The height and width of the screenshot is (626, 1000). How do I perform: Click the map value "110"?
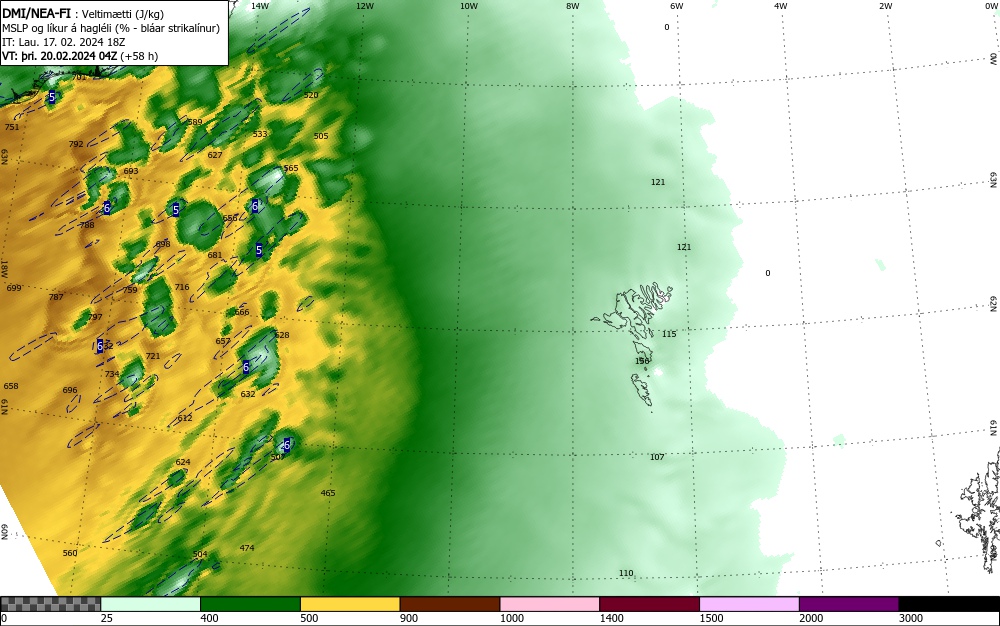(626, 573)
